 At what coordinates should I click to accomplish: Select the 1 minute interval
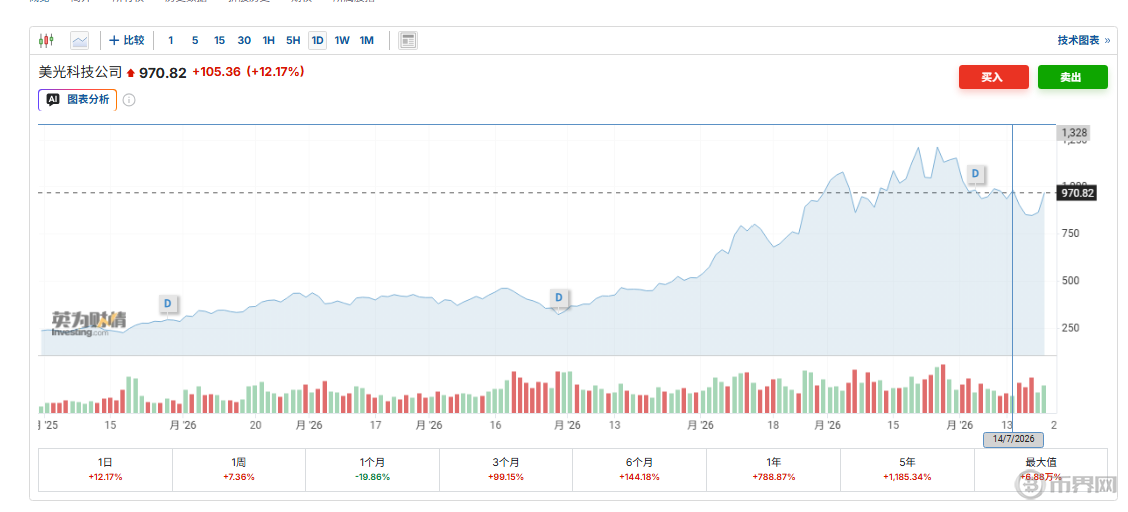point(170,40)
